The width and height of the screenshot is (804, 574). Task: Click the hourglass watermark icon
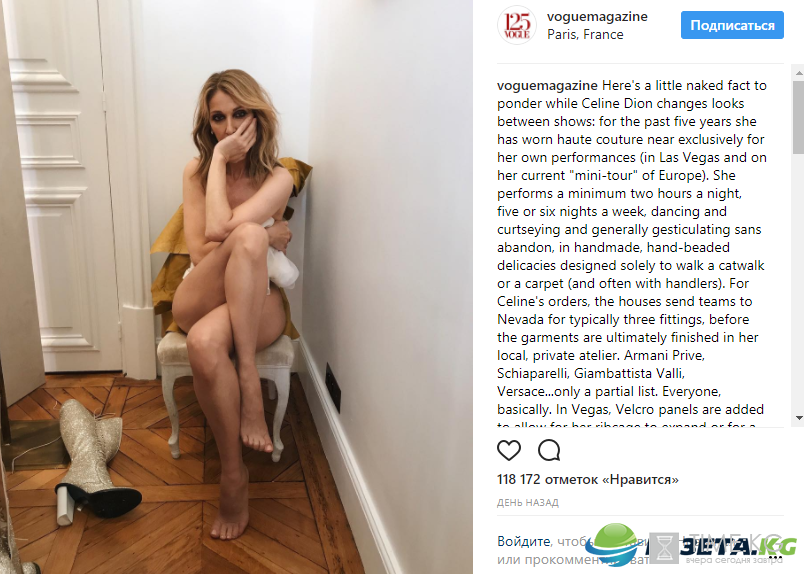click(x=664, y=548)
